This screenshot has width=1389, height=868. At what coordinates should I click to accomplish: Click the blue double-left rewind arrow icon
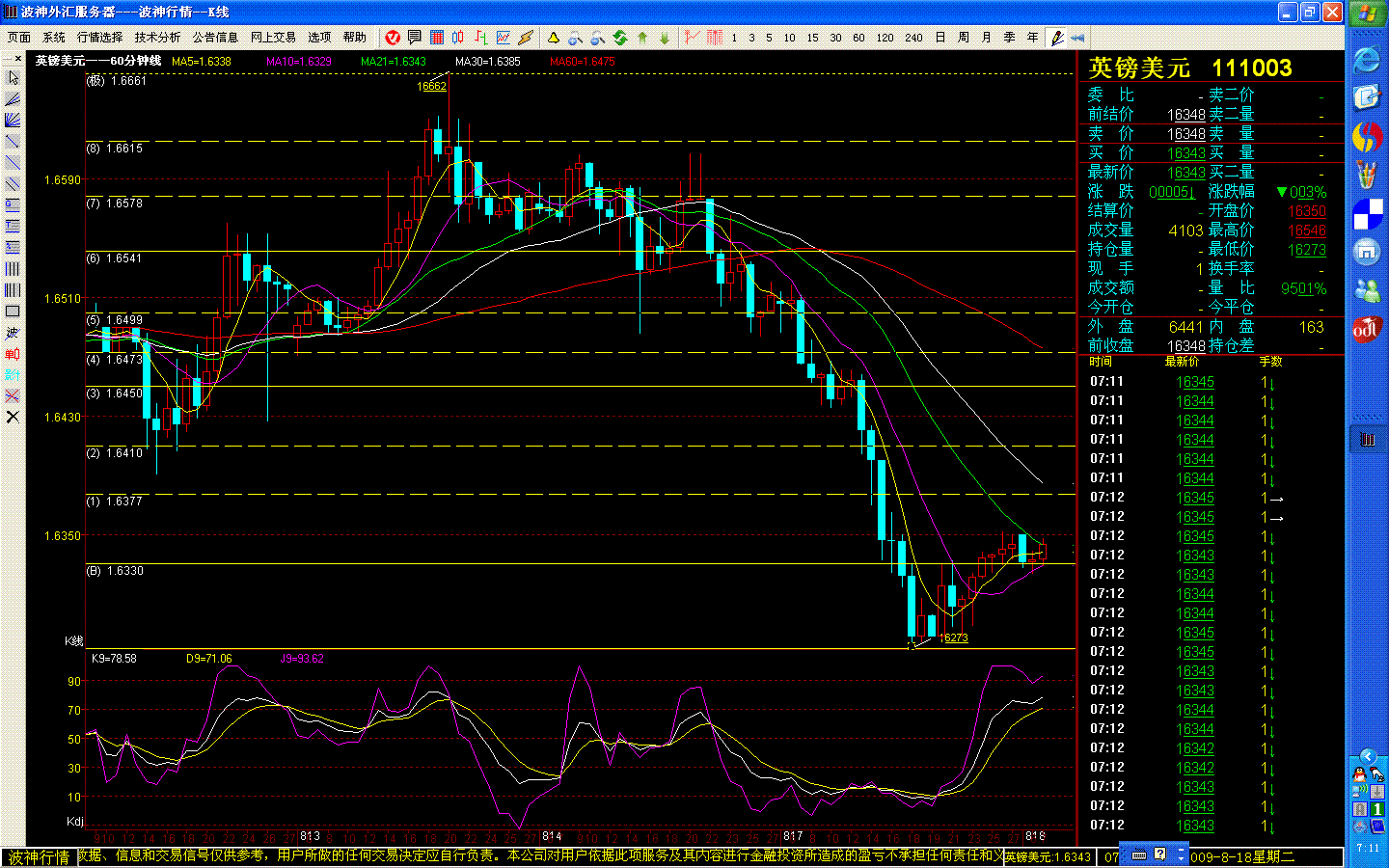pos(1077,38)
